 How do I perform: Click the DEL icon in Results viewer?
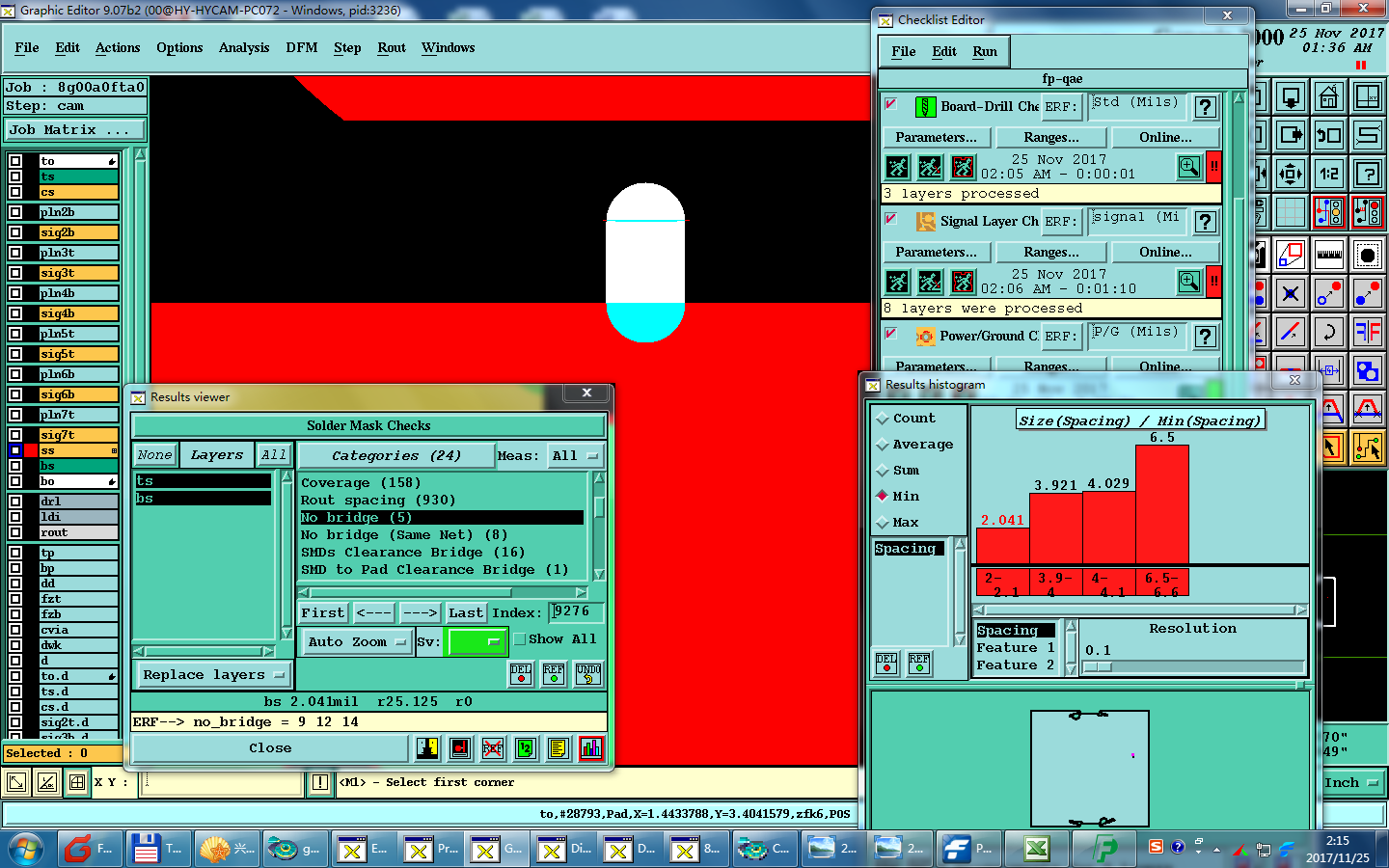[521, 674]
